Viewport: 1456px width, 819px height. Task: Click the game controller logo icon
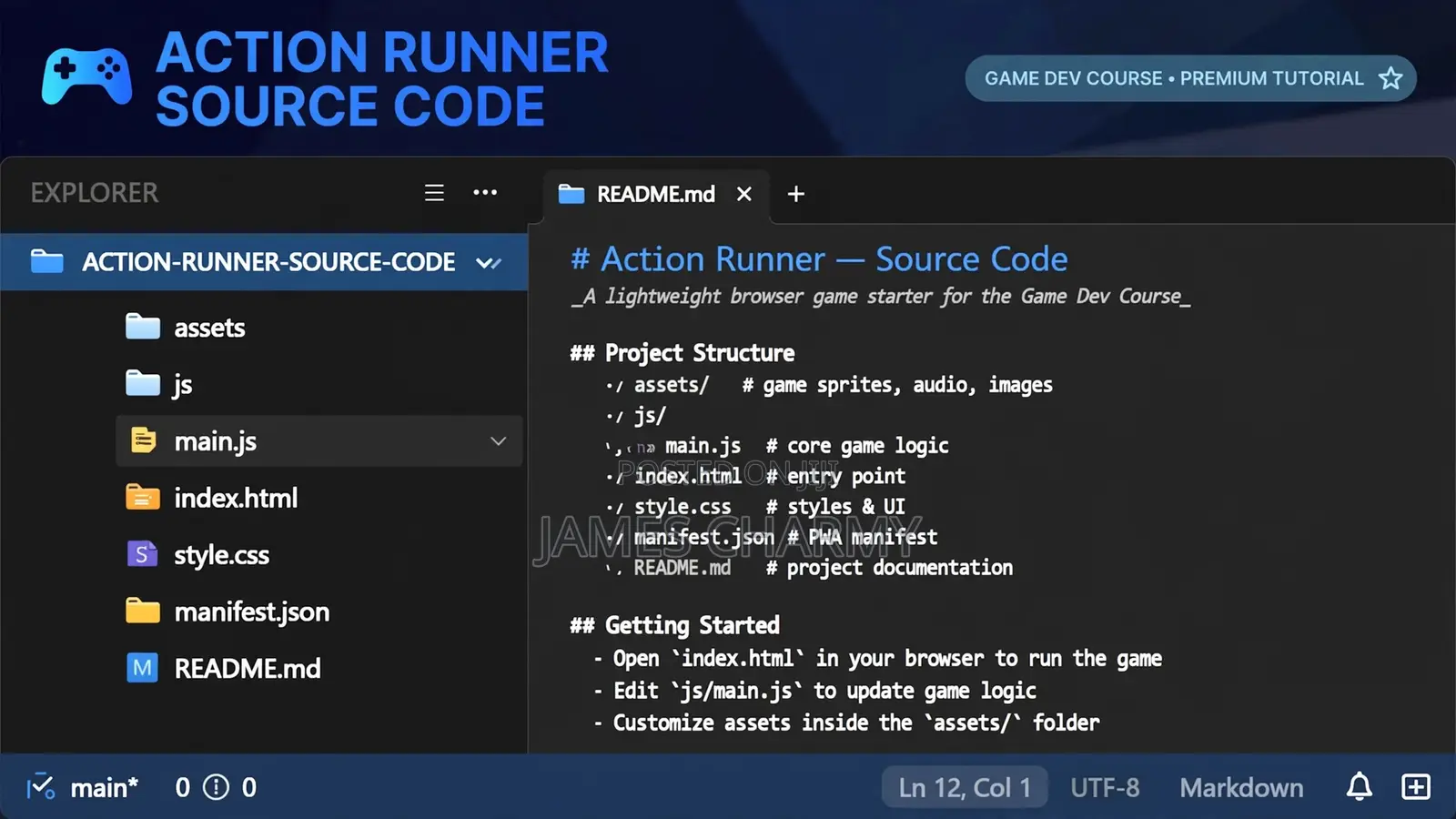(87, 77)
